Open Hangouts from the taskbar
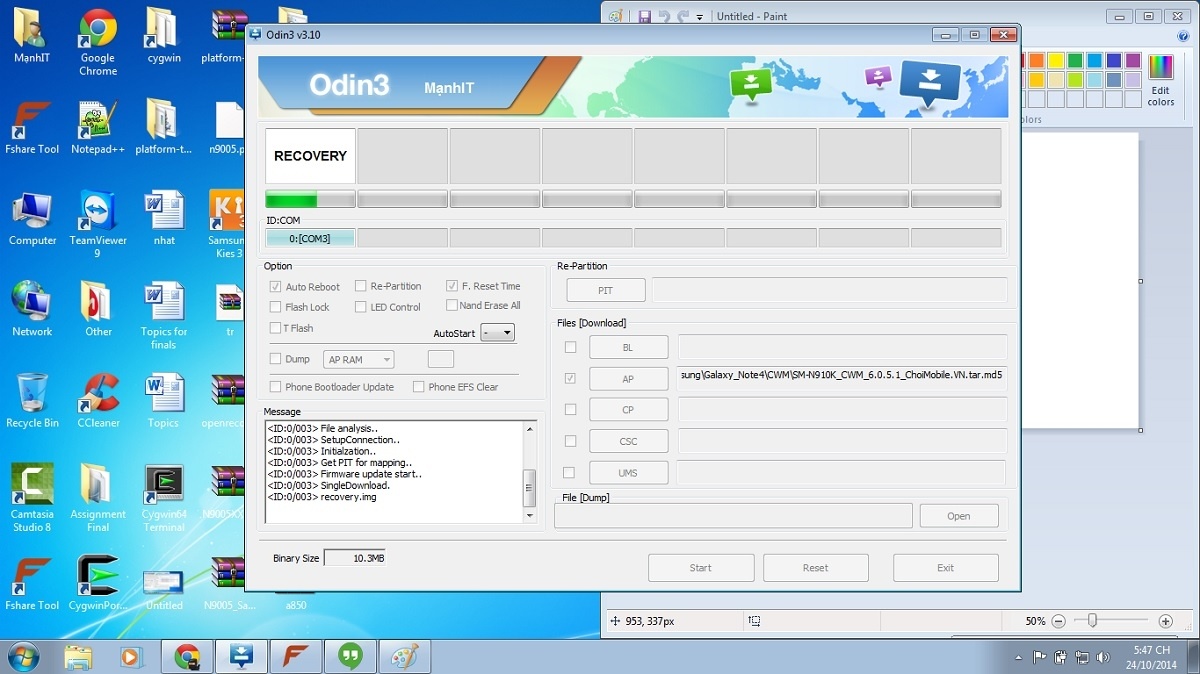Image resolution: width=1200 pixels, height=674 pixels. [349, 657]
